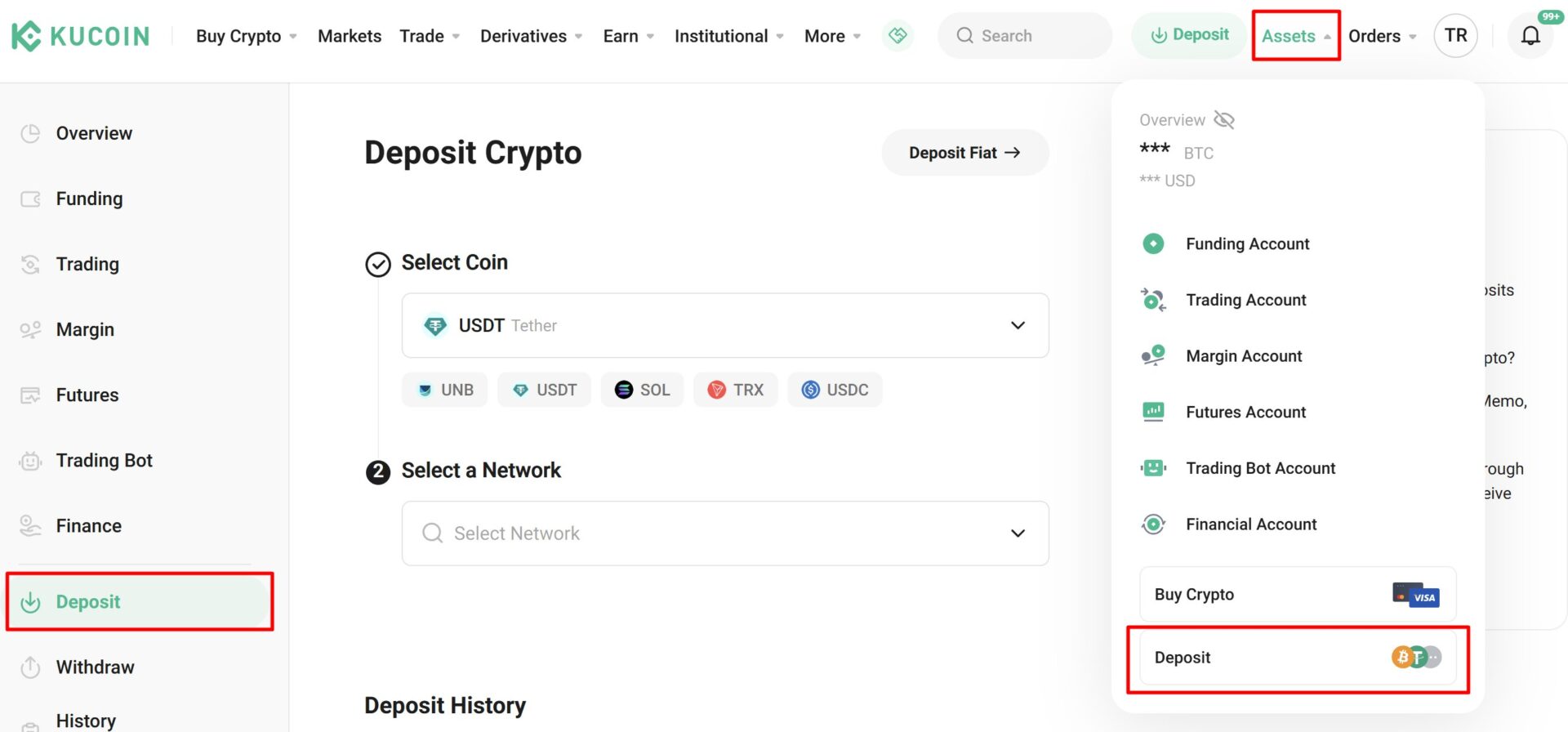Open the Orders dropdown menu

1382,36
